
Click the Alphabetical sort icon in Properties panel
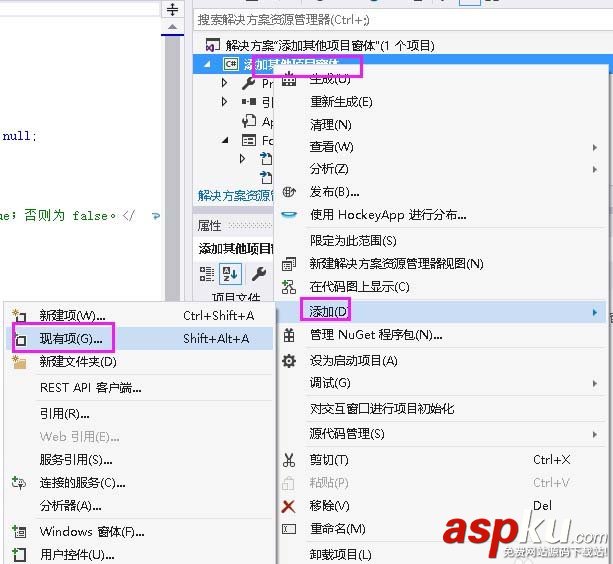pos(230,274)
